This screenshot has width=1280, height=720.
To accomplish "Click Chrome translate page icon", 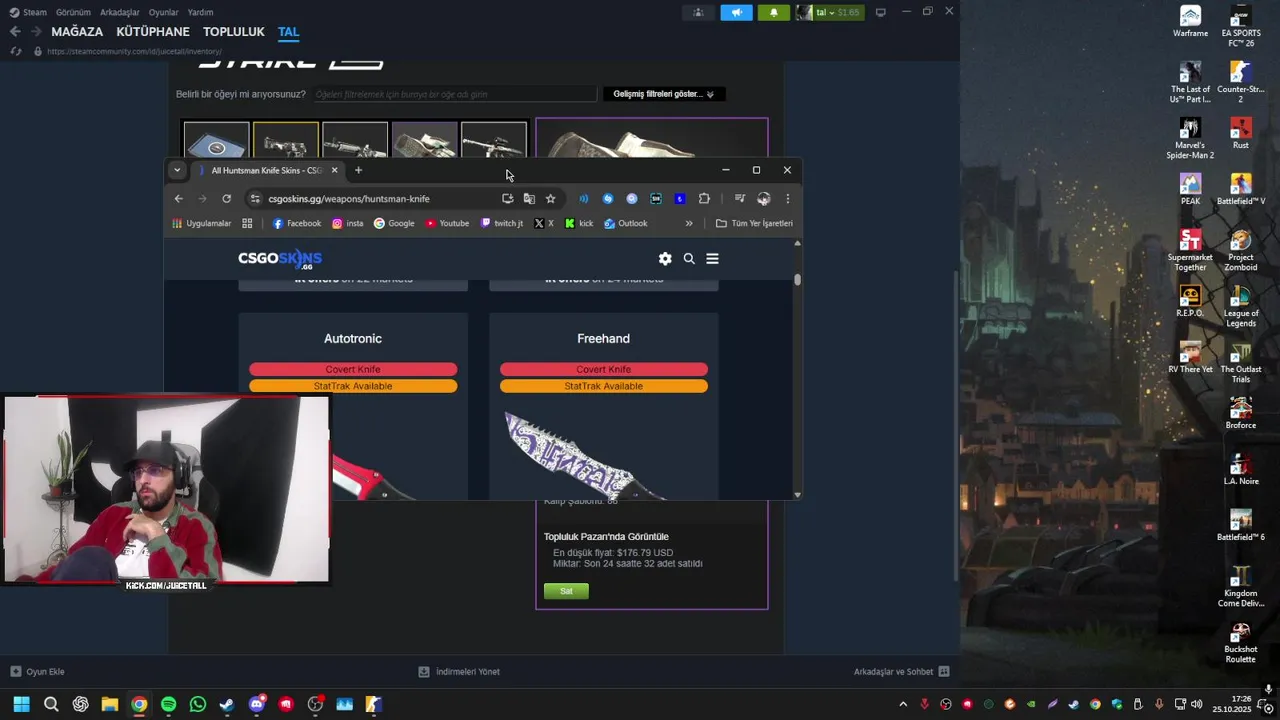I will (529, 198).
